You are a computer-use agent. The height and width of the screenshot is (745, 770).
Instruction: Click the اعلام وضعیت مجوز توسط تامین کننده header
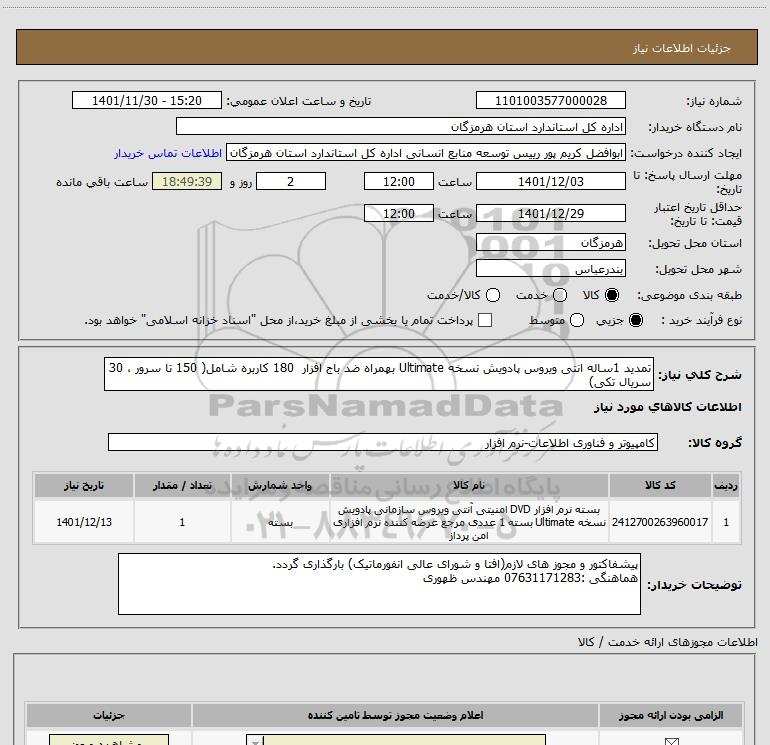(x=395, y=715)
